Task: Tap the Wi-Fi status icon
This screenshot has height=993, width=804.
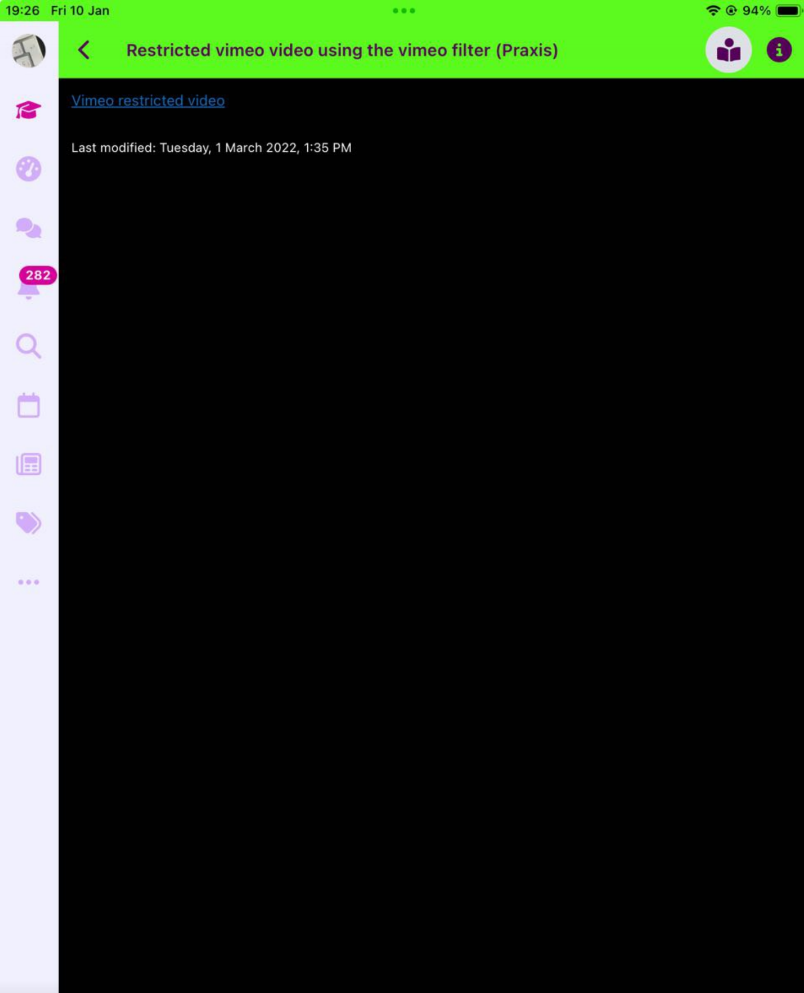Action: coord(713,11)
